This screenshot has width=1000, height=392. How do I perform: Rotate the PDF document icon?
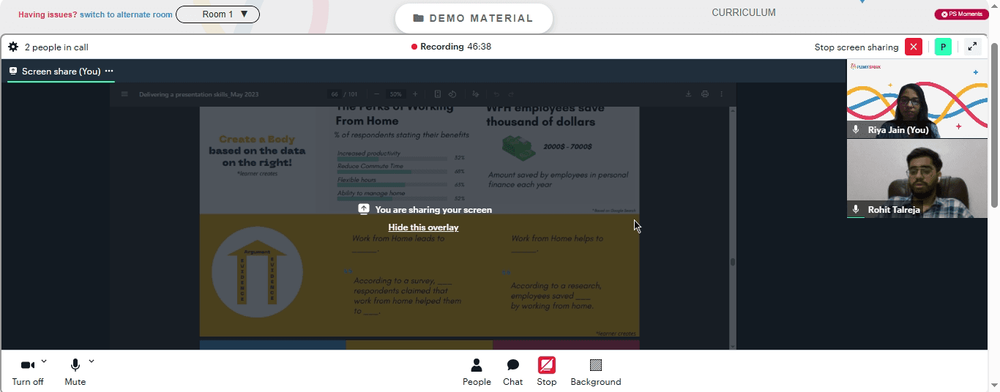click(453, 94)
